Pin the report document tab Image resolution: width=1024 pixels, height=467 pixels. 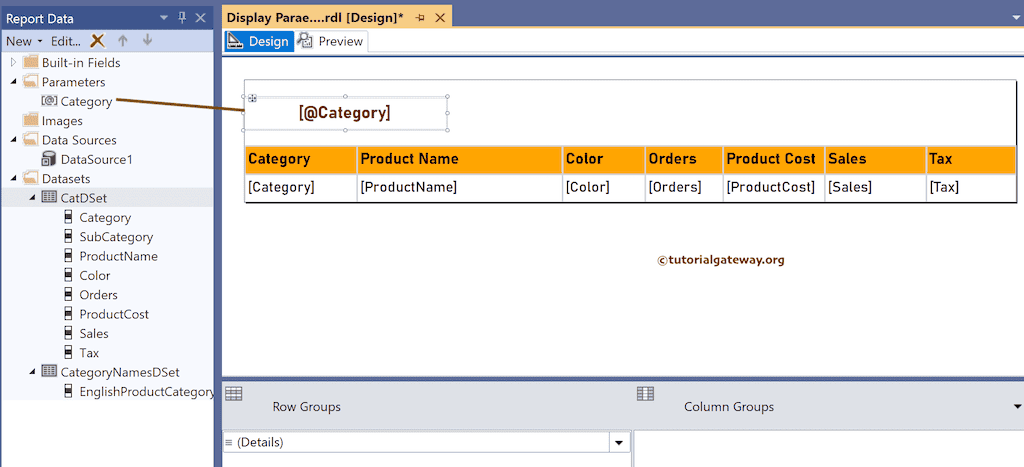[420, 18]
